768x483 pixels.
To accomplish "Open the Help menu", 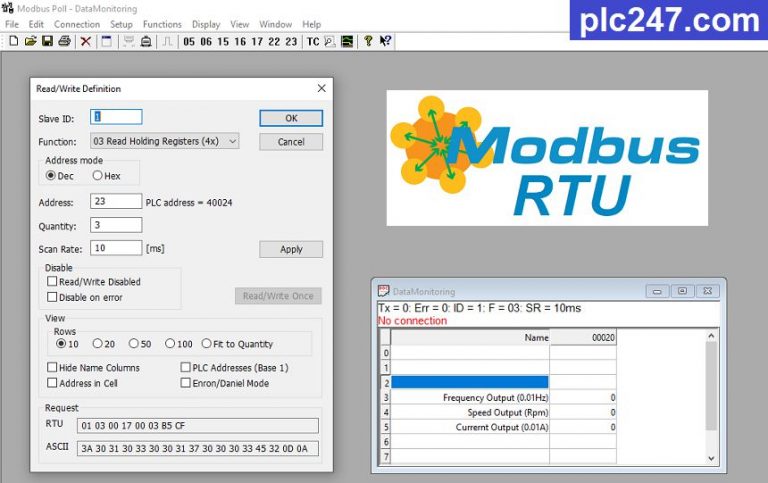I will point(312,24).
